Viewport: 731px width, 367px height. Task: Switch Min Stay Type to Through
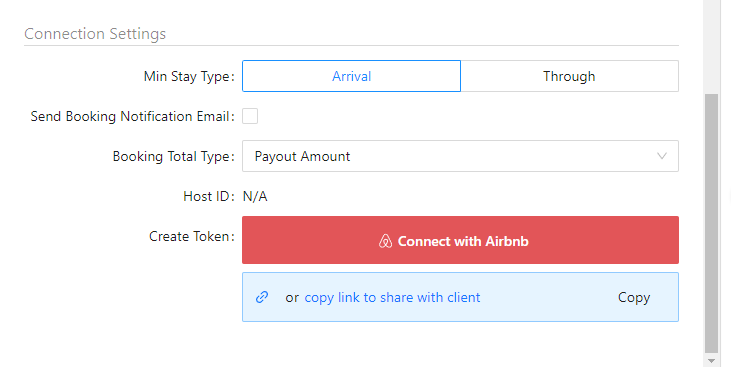[x=569, y=76]
